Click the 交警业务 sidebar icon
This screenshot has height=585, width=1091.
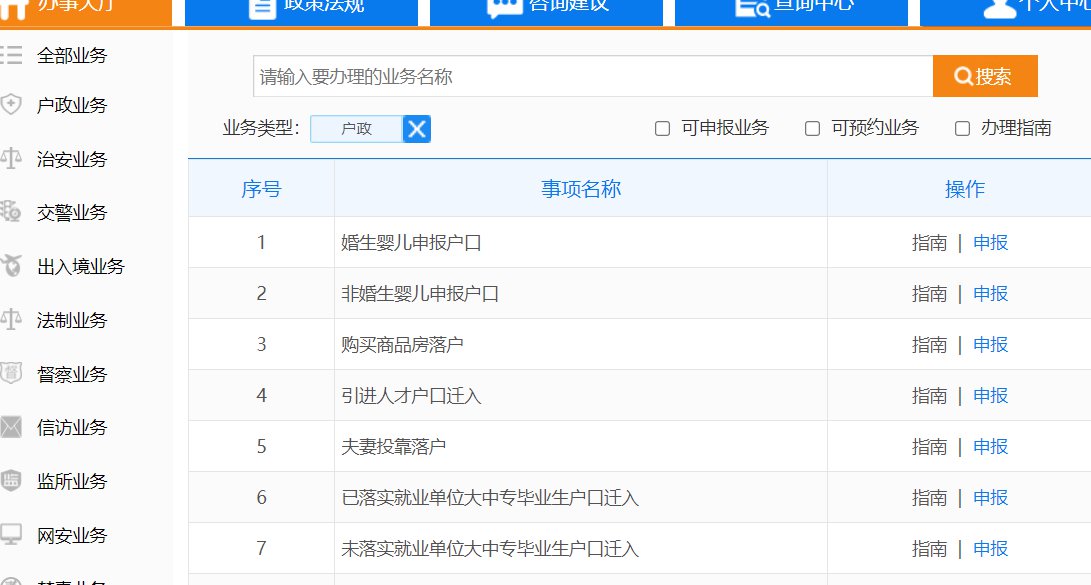(x=10, y=211)
